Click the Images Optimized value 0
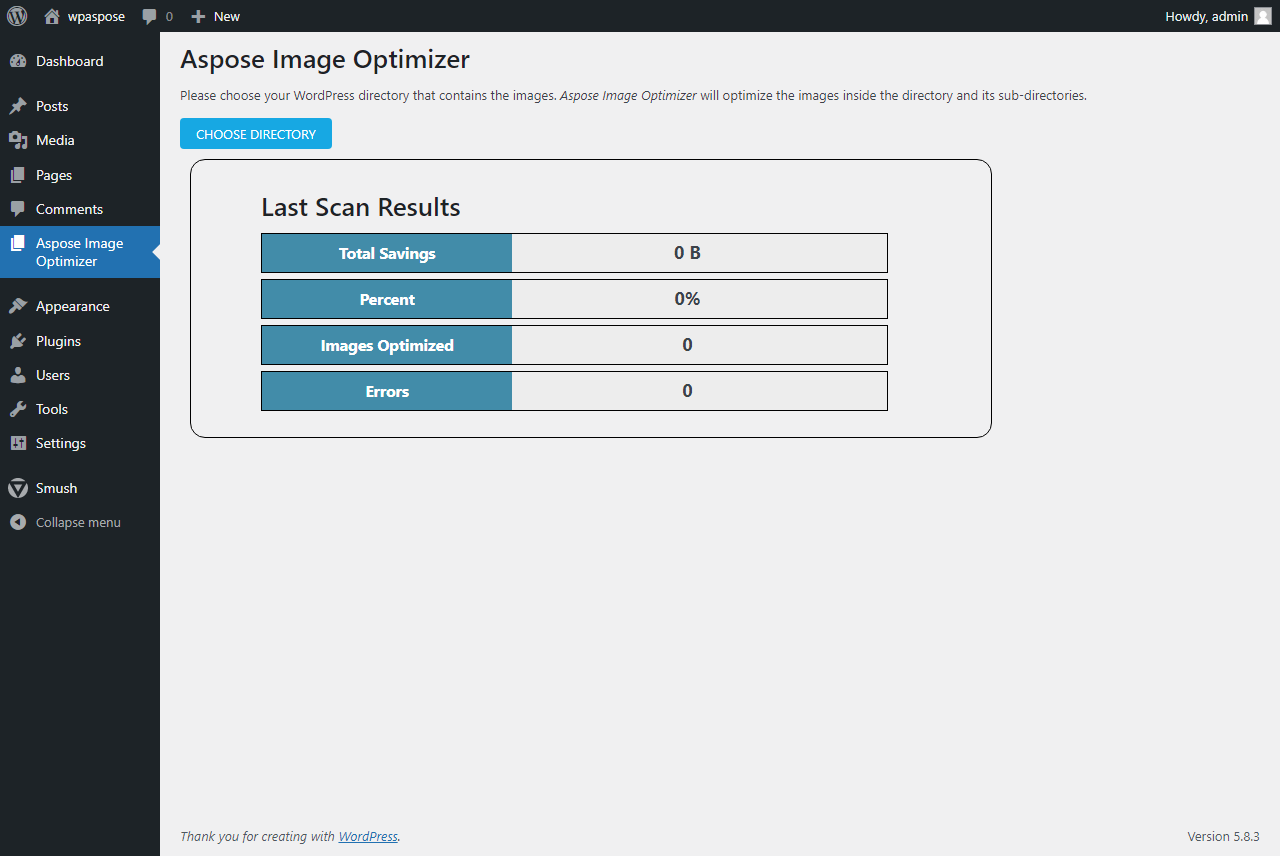Image resolution: width=1280 pixels, height=856 pixels. click(687, 345)
